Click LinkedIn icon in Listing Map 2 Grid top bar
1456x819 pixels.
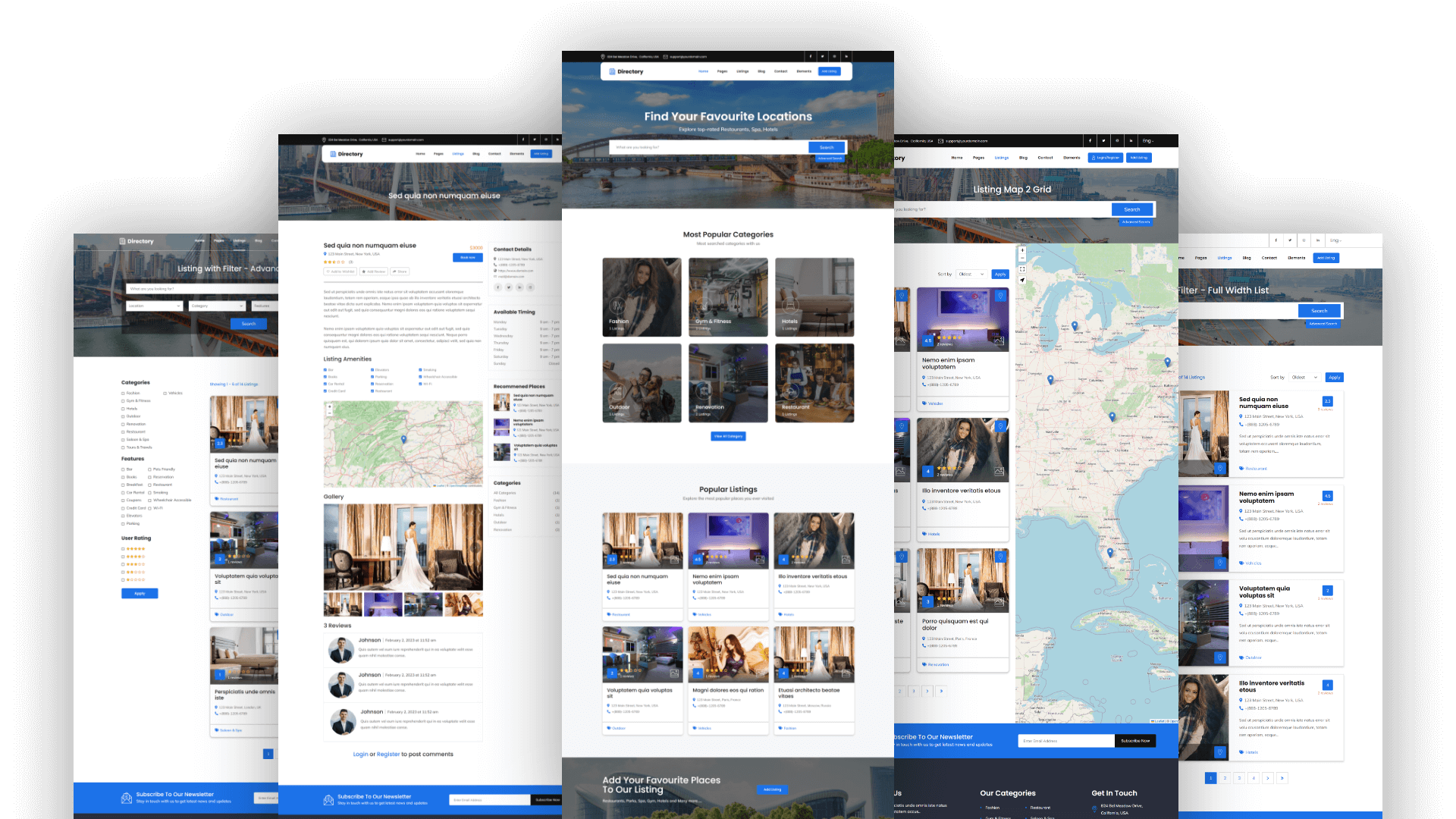[1131, 140]
